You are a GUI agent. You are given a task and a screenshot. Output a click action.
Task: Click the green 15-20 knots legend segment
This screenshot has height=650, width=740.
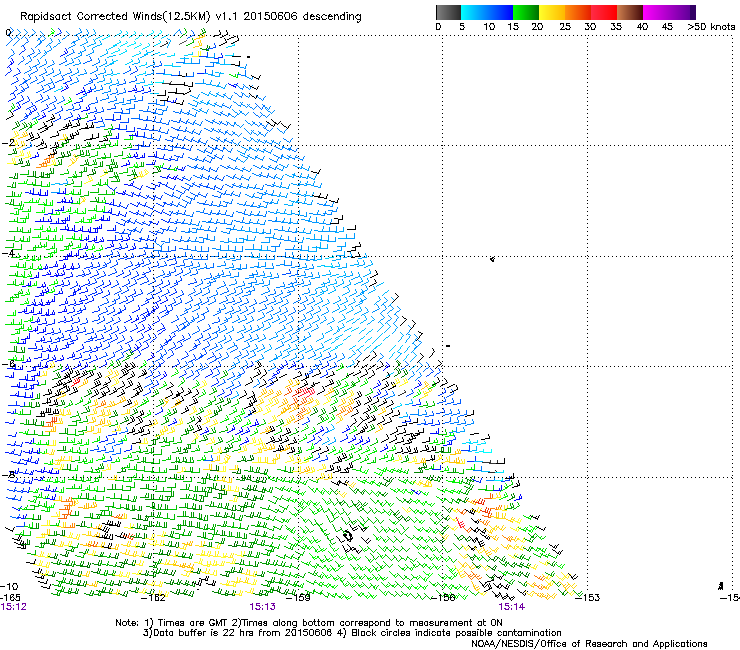point(526,12)
